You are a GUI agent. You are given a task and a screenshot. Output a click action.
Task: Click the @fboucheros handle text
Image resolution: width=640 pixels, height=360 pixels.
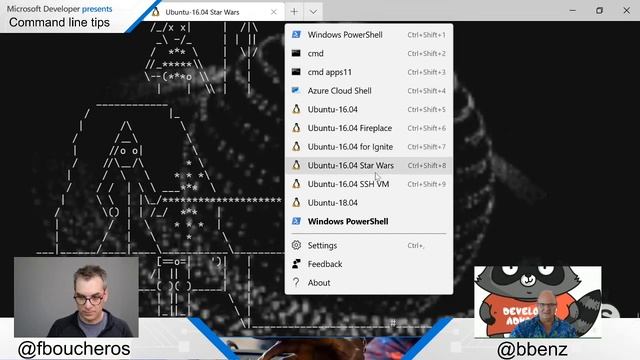[x=74, y=349]
